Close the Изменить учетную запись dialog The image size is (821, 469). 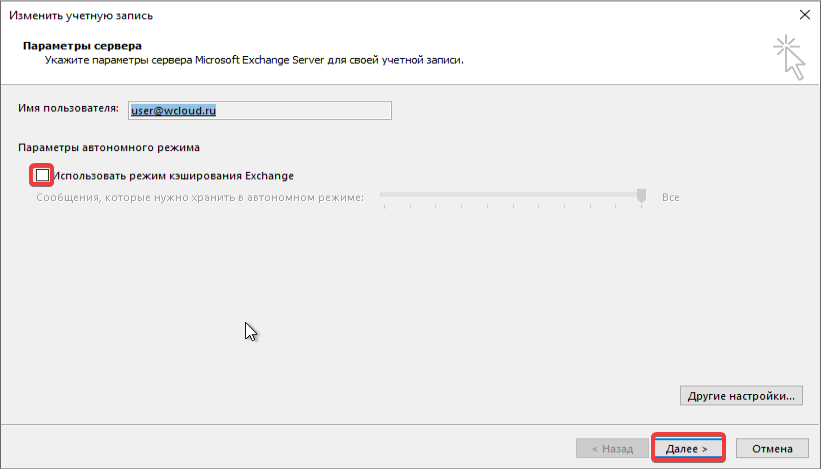804,15
